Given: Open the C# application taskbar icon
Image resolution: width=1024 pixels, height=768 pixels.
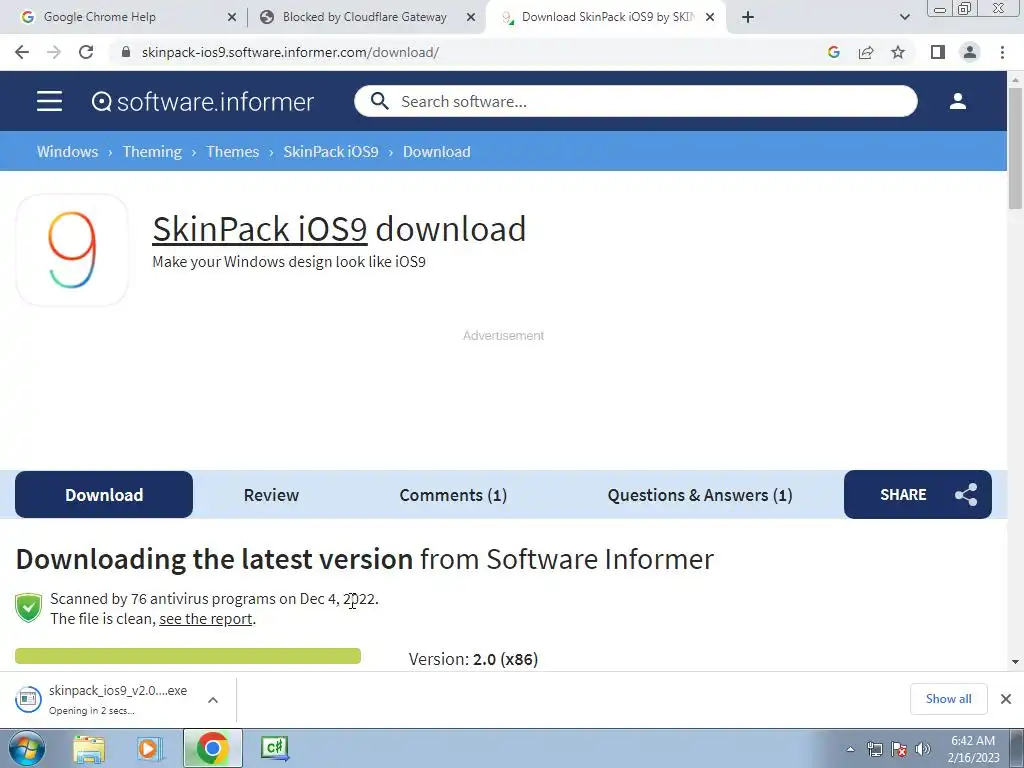Looking at the screenshot, I should point(274,748).
